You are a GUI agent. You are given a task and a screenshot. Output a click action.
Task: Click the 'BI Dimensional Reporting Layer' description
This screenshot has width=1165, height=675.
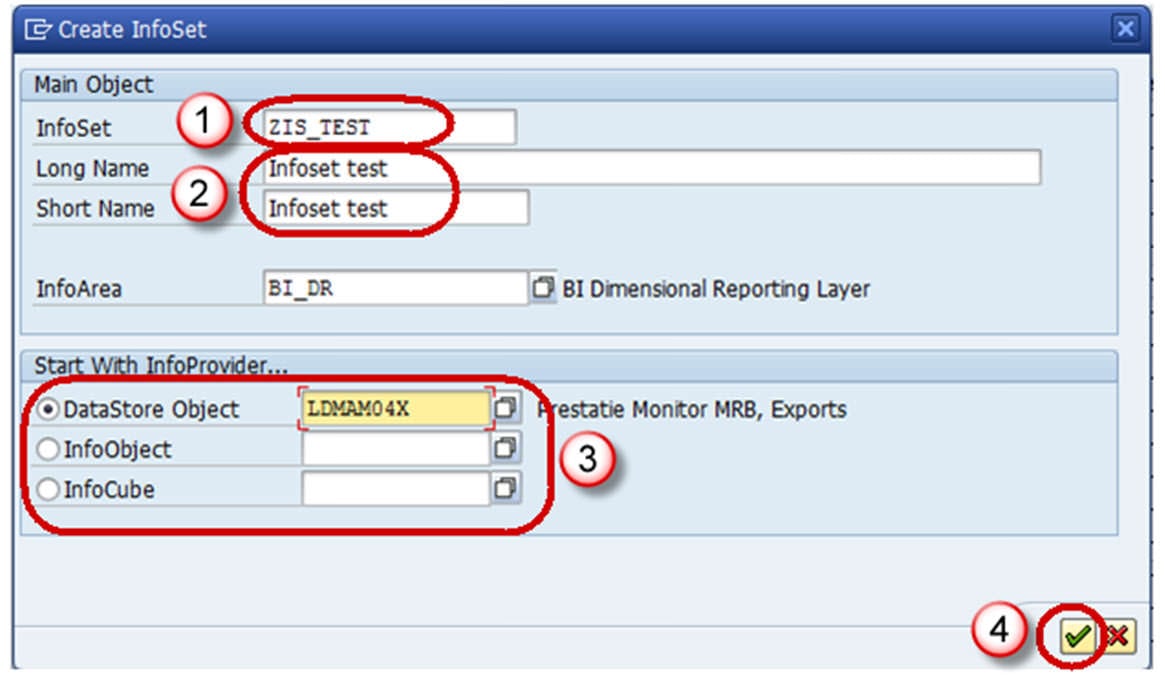click(715, 288)
